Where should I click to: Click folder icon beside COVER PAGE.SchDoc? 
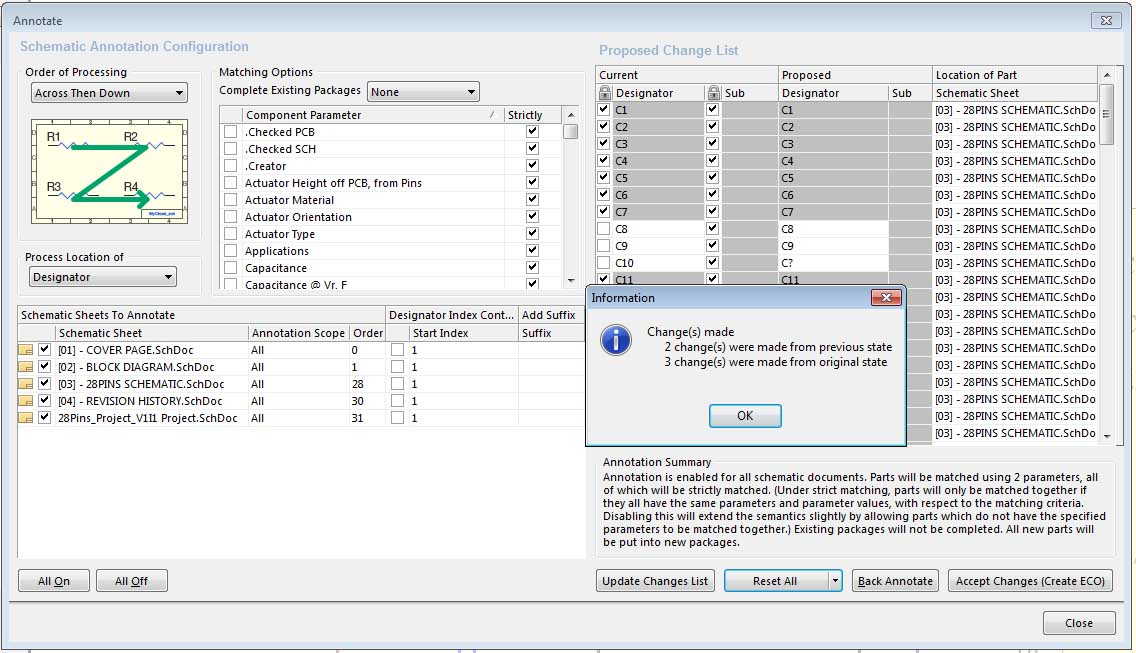pos(26,350)
